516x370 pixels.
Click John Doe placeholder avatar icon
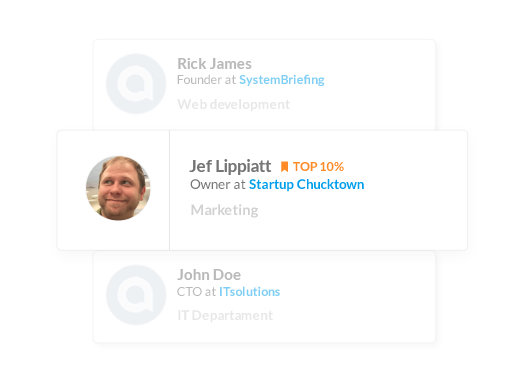coord(136,295)
